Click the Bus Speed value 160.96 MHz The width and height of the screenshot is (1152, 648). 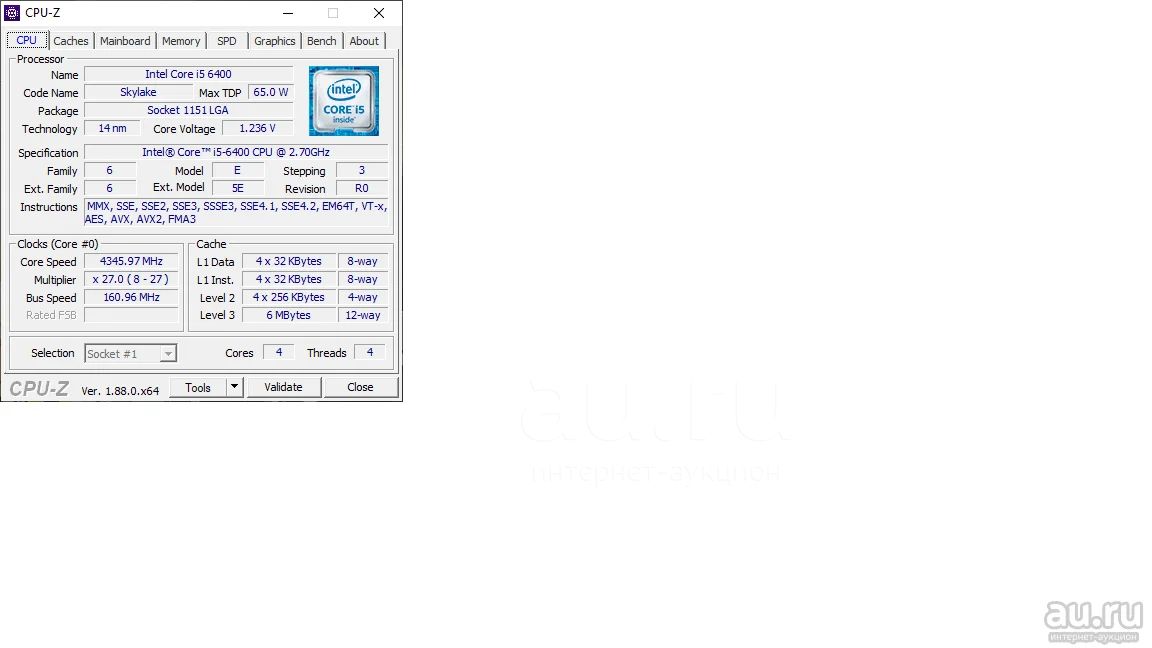click(x=131, y=297)
